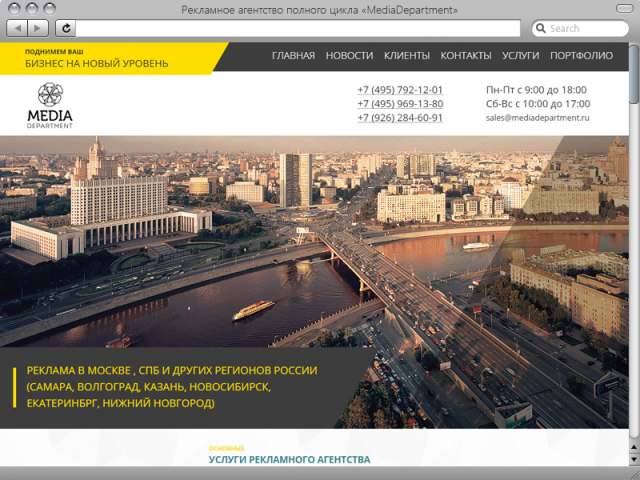Click phone link +7 (495) 792-12-01

click(400, 90)
